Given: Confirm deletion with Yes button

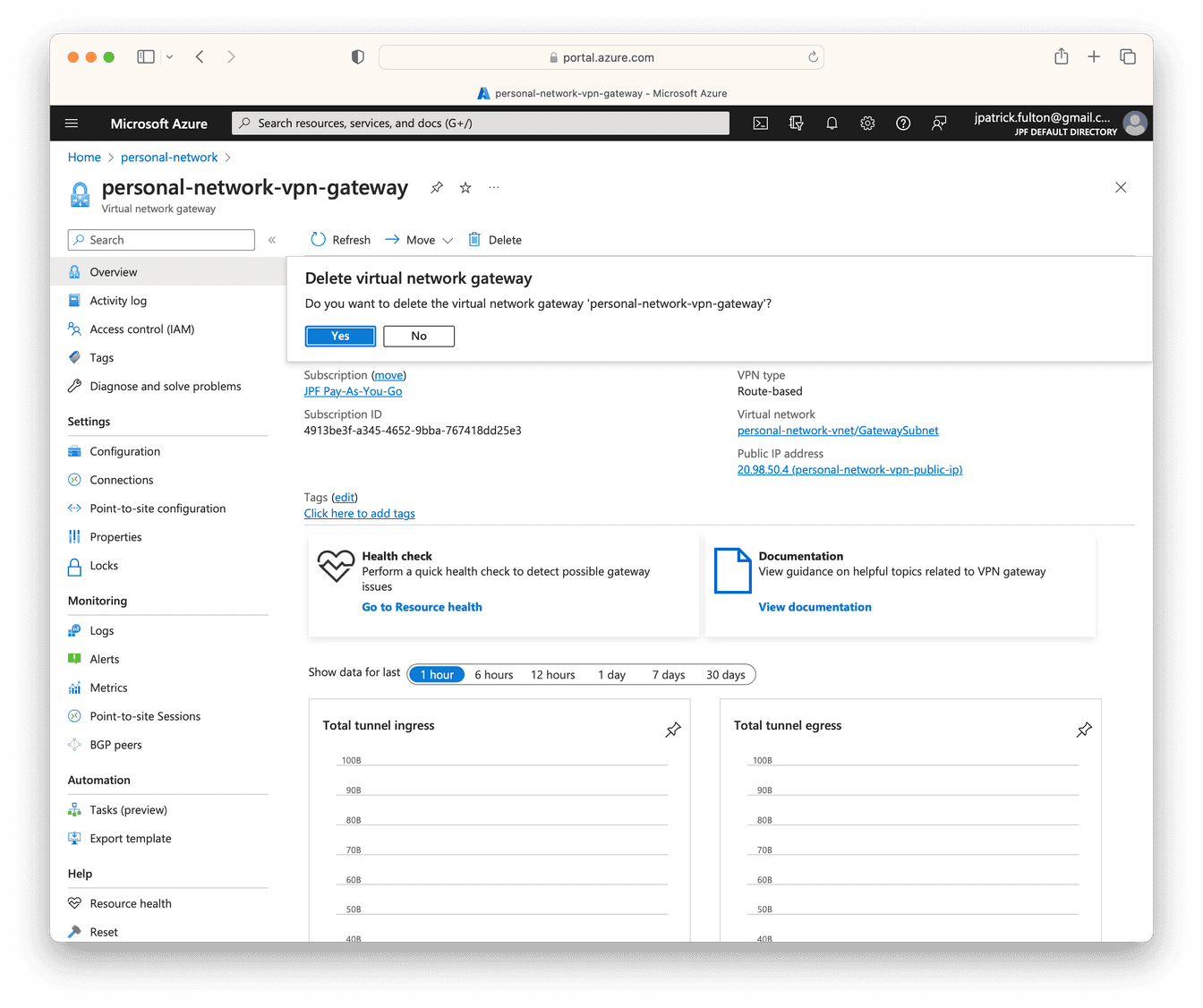Looking at the screenshot, I should [340, 336].
